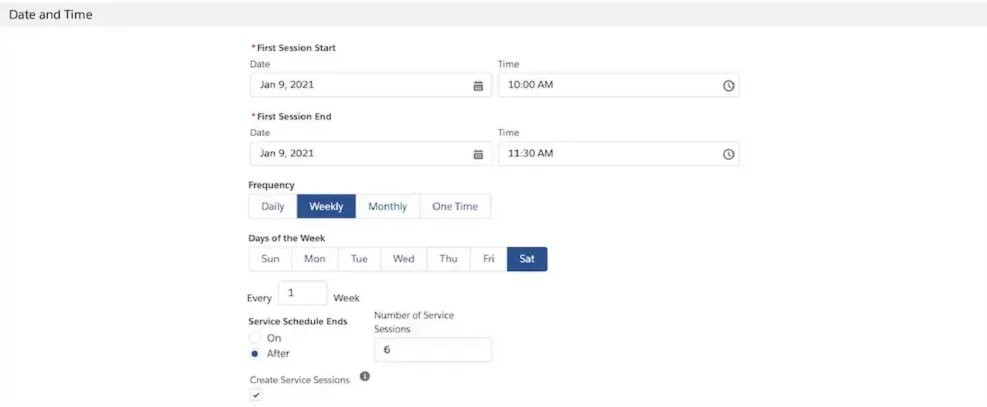The width and height of the screenshot is (987, 407).
Task: Switch frequency to One Time
Action: coord(455,206)
